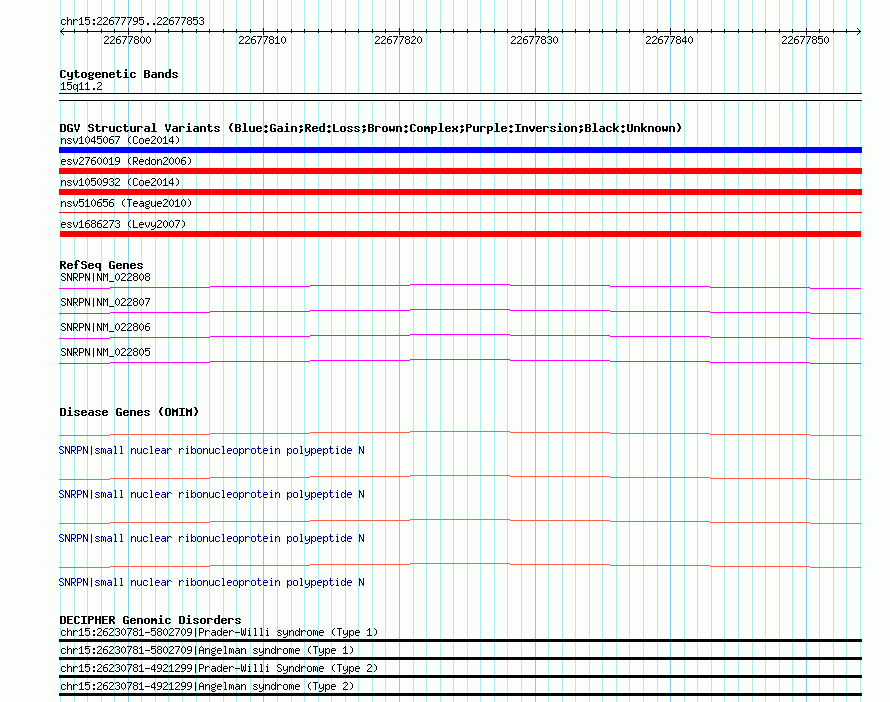The image size is (890, 702).
Task: Open Angelman syndrome (Type 2) entry
Action: [x=207, y=687]
